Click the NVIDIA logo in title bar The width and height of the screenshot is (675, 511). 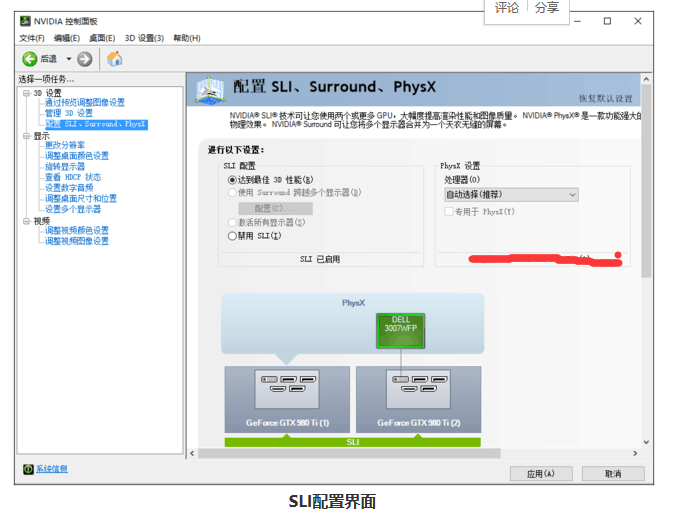pos(25,21)
